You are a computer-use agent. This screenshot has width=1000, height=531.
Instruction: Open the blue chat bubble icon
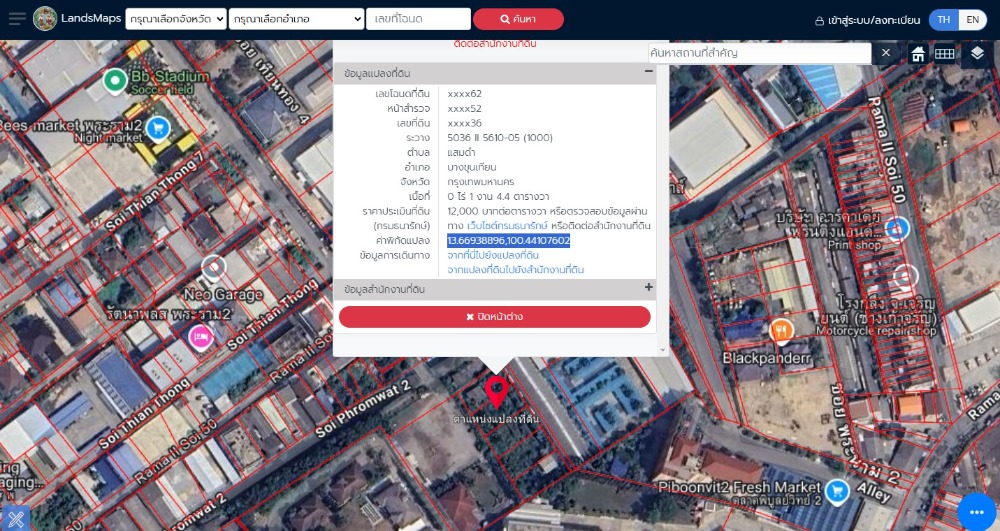pyautogui.click(x=976, y=512)
